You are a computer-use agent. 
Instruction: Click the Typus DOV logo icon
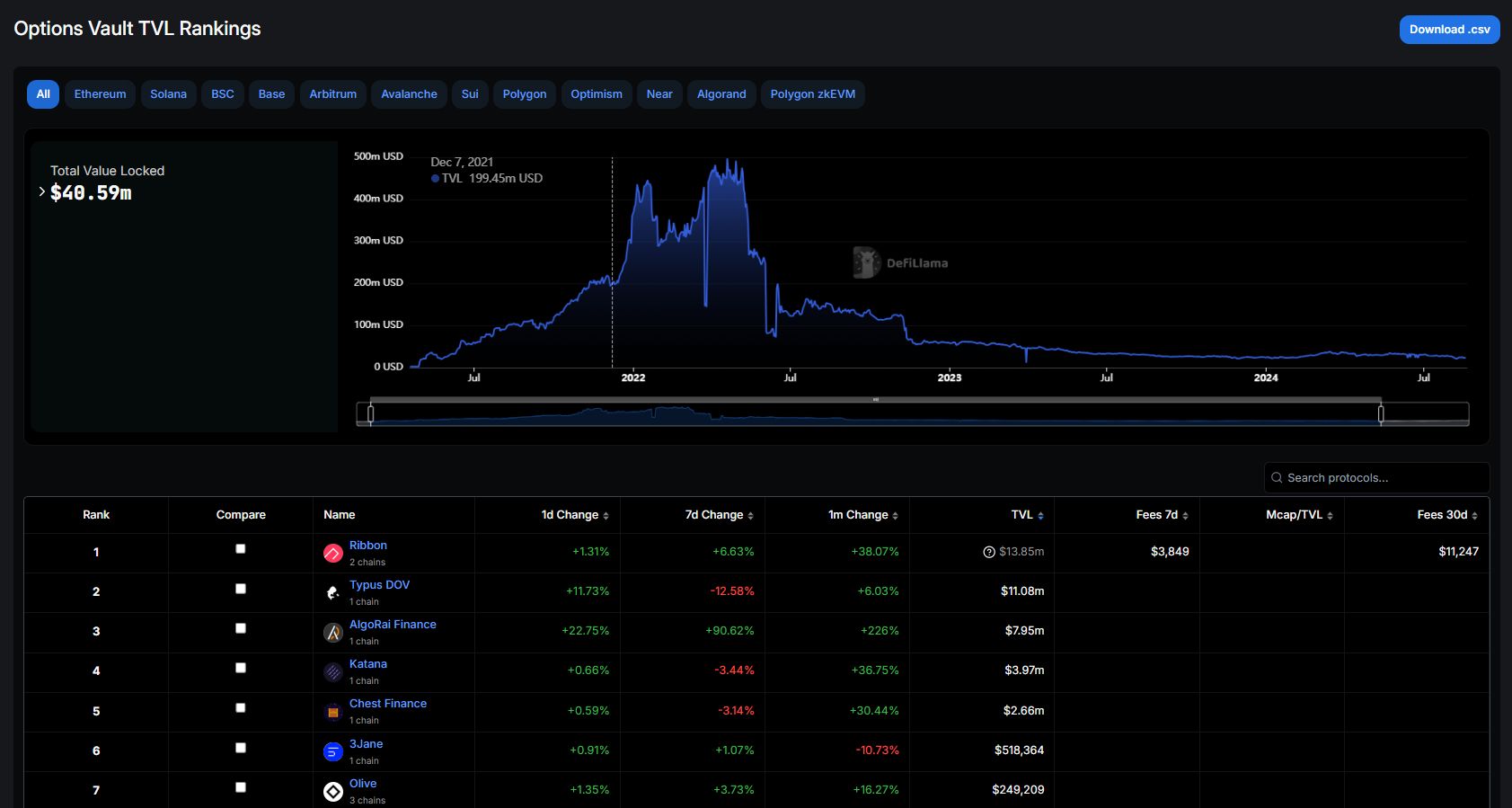332,593
